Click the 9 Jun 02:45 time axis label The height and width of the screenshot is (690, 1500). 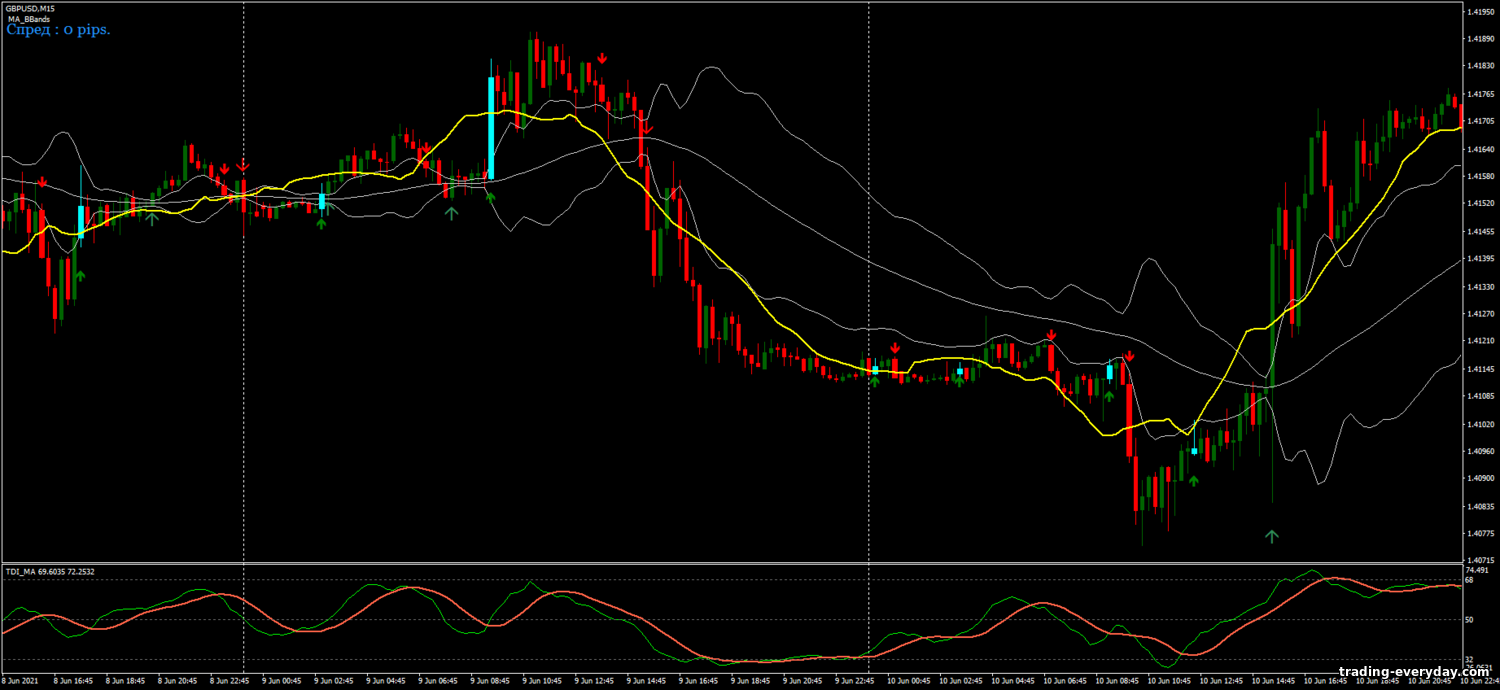[x=333, y=682]
